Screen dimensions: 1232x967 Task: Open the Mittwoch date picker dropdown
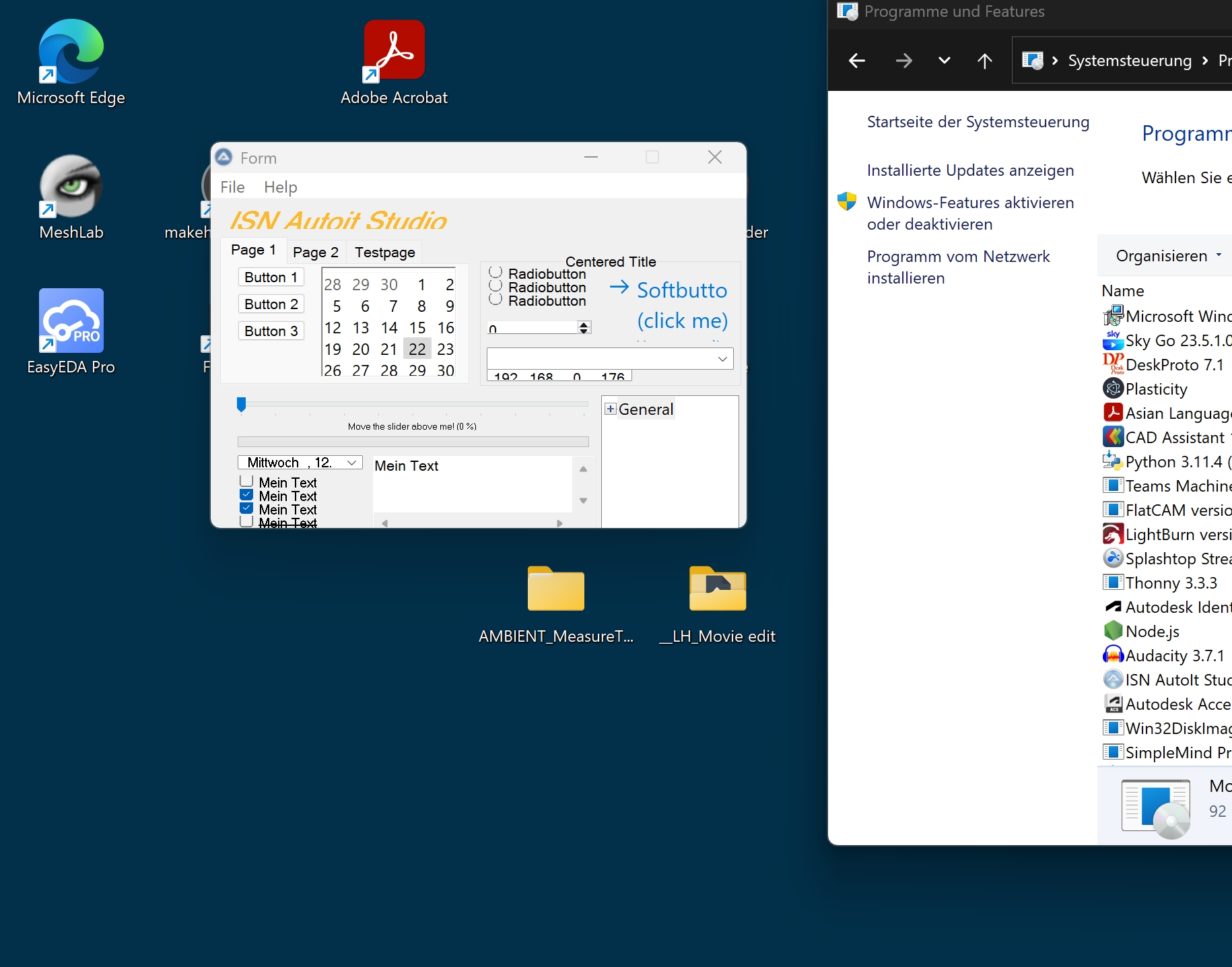point(351,463)
